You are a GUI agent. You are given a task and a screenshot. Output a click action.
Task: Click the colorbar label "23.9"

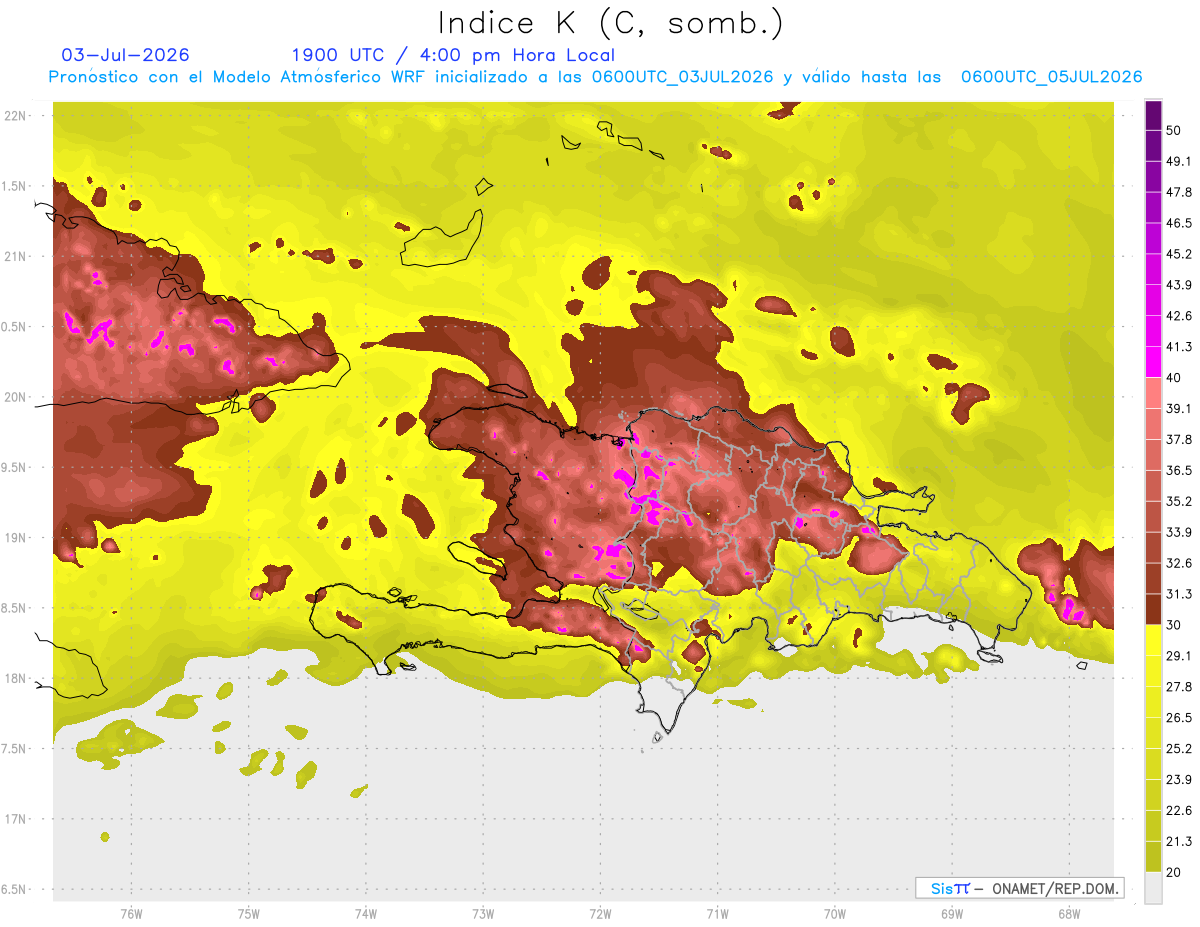click(x=1178, y=780)
